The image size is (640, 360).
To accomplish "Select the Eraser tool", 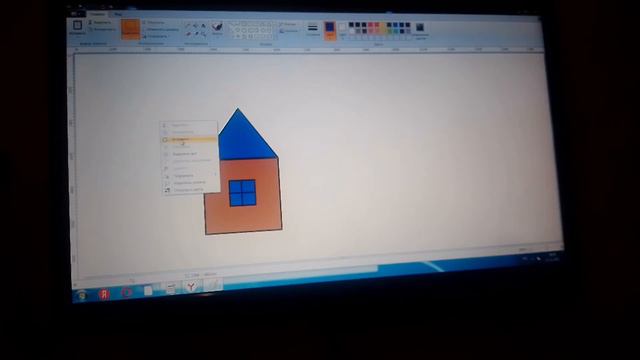I will (188, 34).
